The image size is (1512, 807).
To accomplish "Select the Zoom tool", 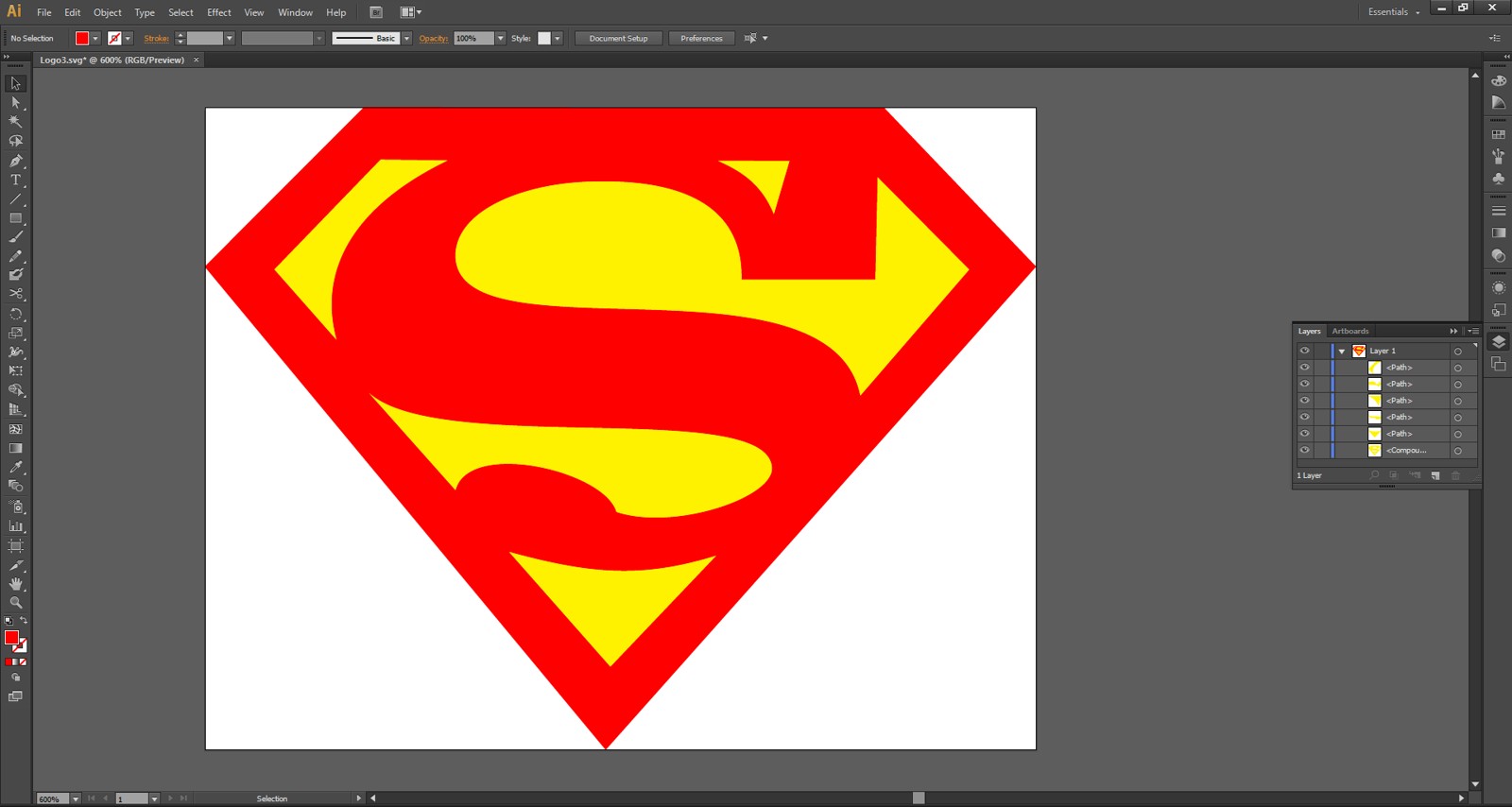I will point(15,602).
